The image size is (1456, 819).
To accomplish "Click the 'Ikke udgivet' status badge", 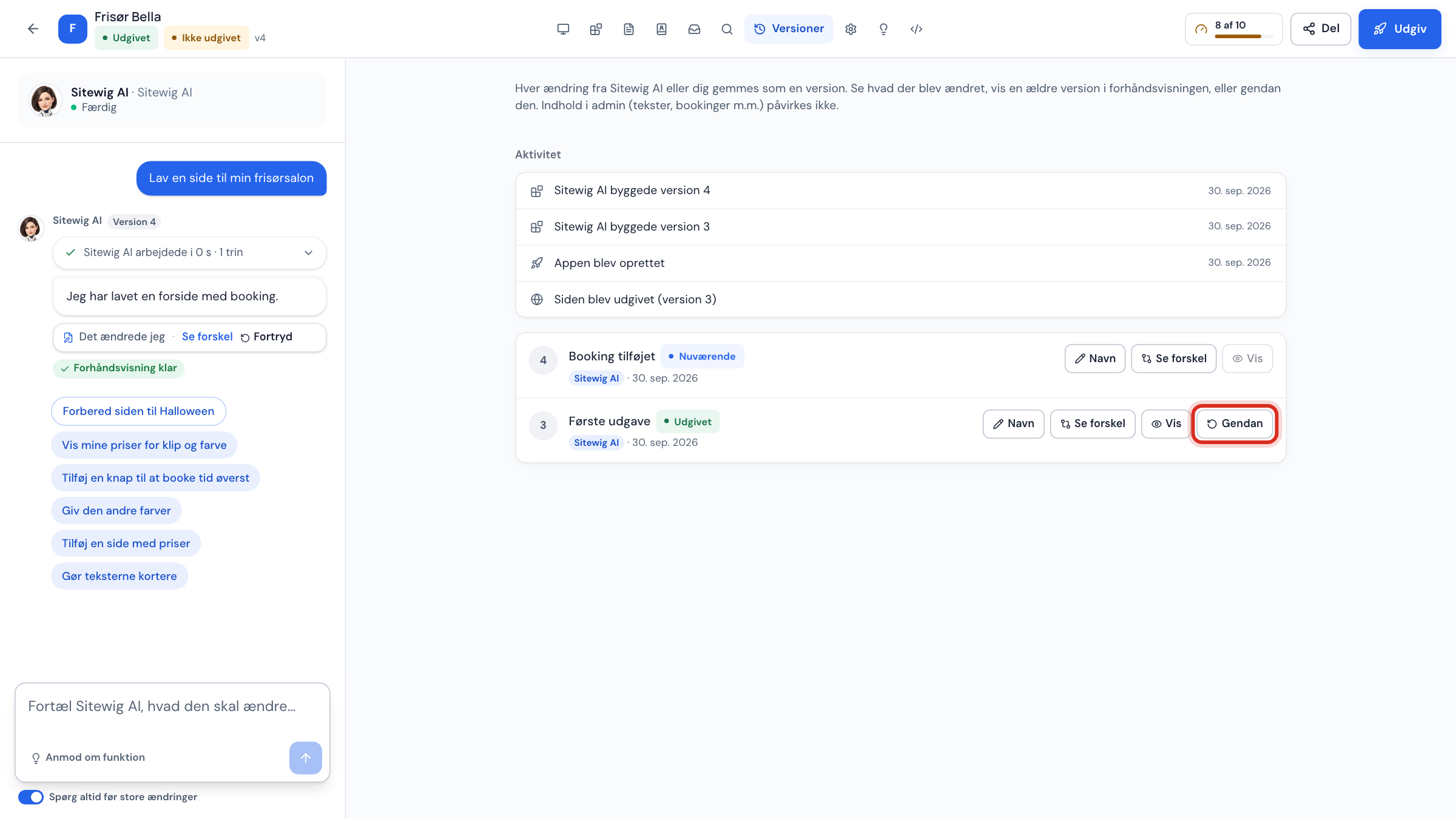I will (x=206, y=38).
